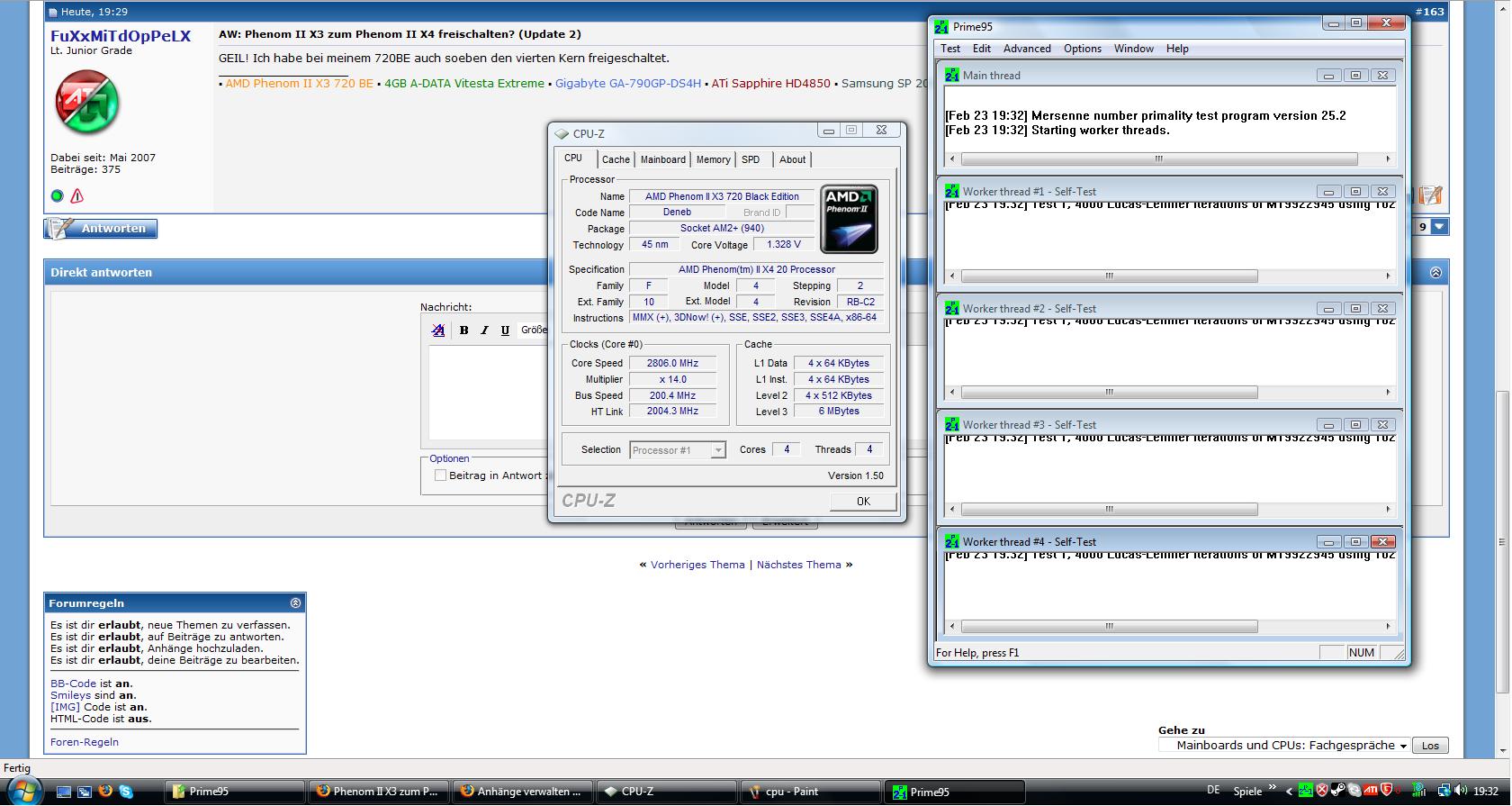Switch to cpu - Paint taskbar button
This screenshot has height=806, width=1512.
[808, 792]
